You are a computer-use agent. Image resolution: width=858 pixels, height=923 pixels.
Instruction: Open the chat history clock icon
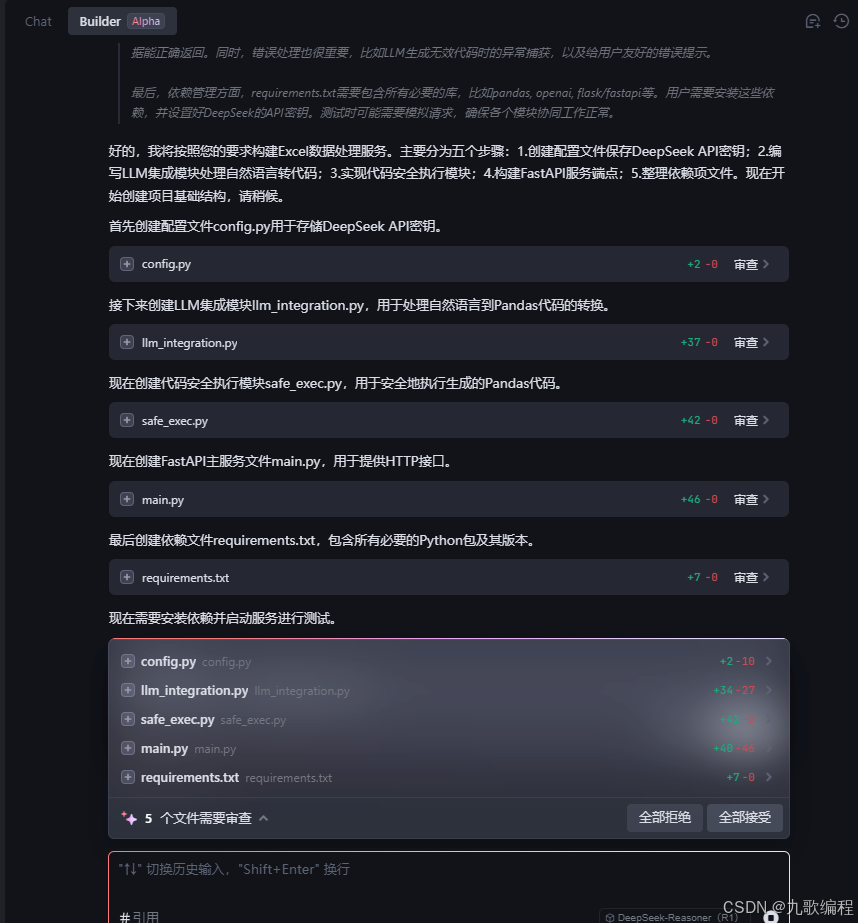(842, 21)
